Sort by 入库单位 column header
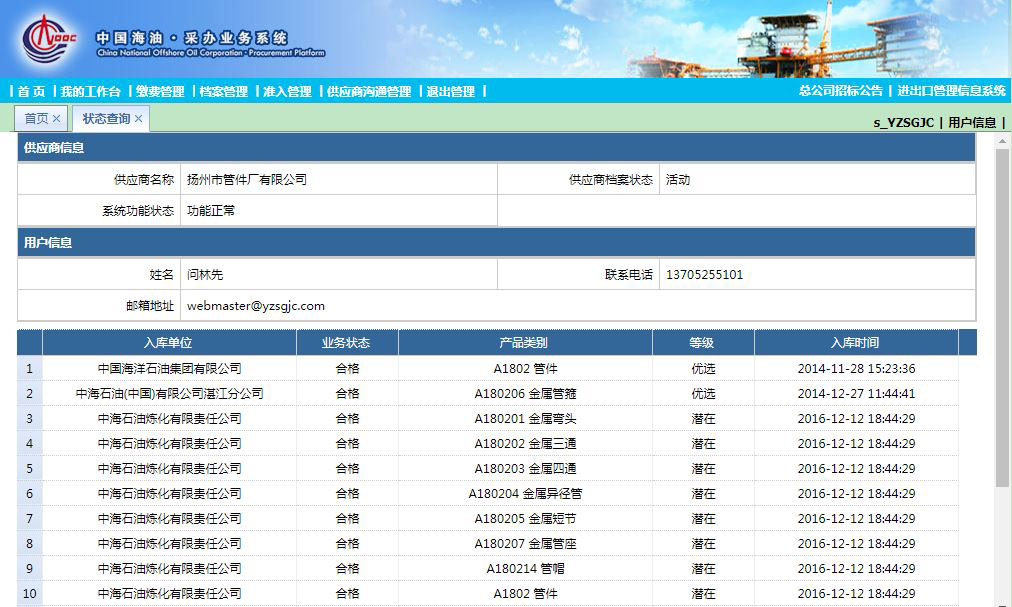 click(168, 342)
